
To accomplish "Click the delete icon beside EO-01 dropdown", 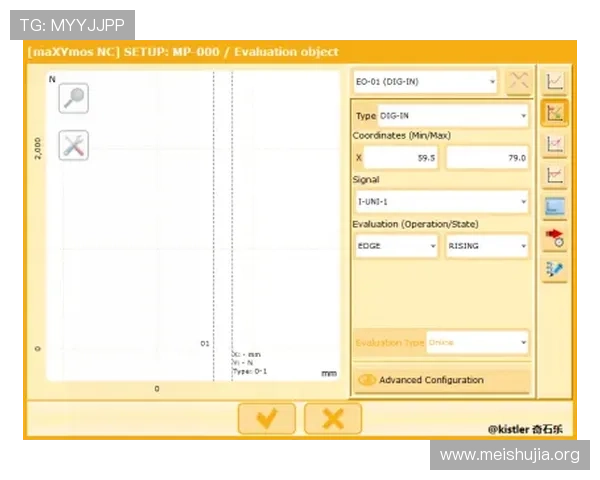I will (518, 81).
